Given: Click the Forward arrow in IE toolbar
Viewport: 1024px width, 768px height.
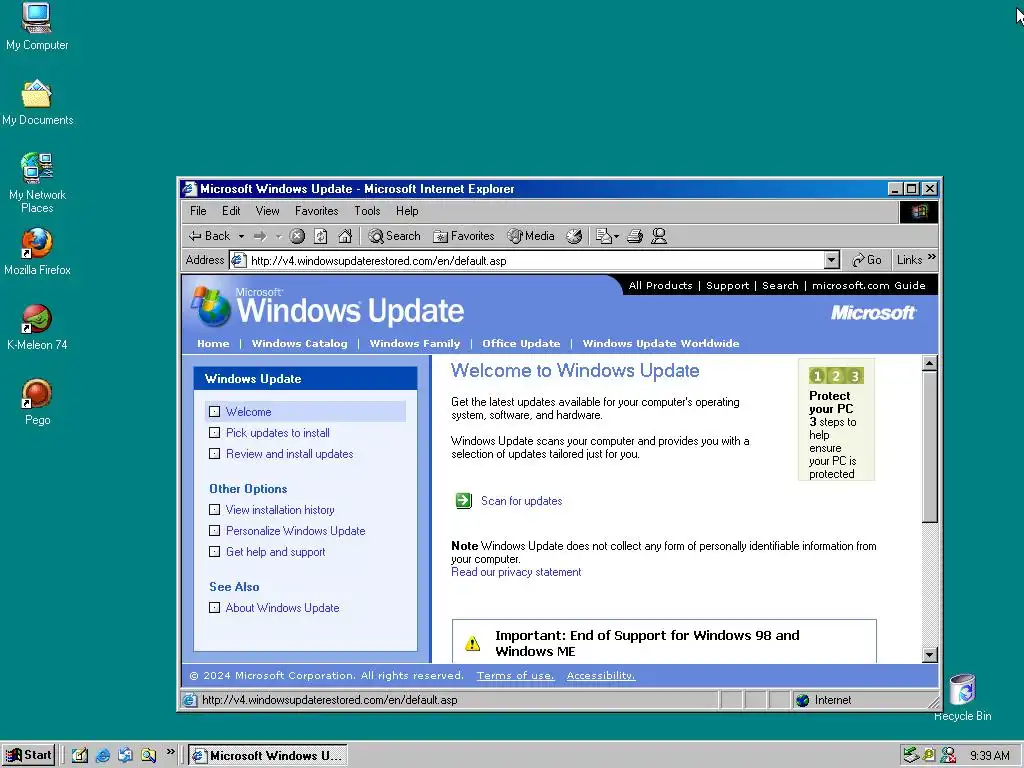Looking at the screenshot, I should (x=260, y=236).
